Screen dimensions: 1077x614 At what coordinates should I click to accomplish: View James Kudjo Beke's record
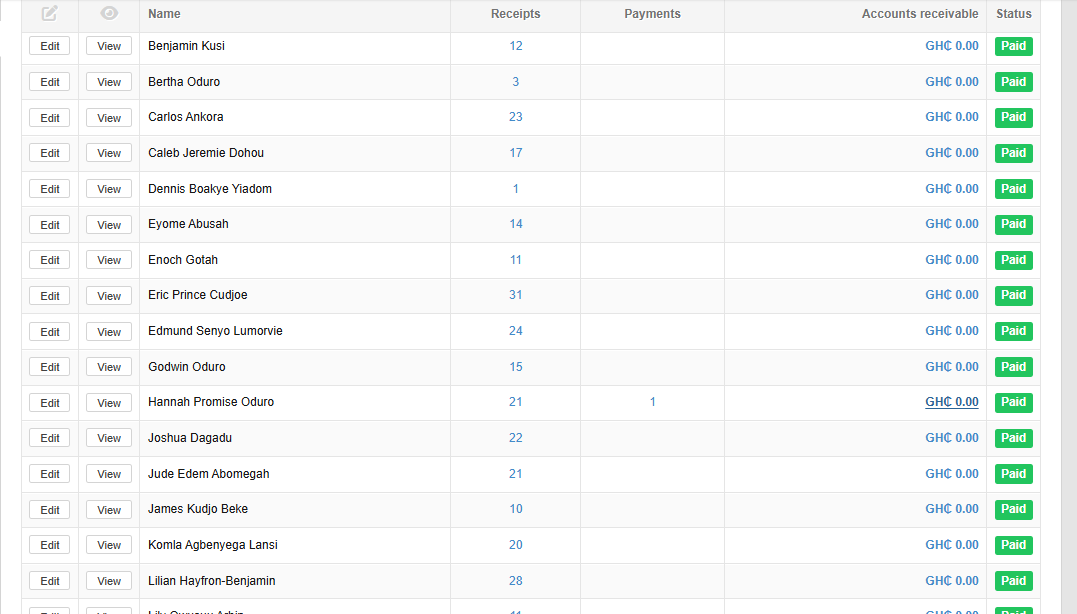tap(109, 510)
